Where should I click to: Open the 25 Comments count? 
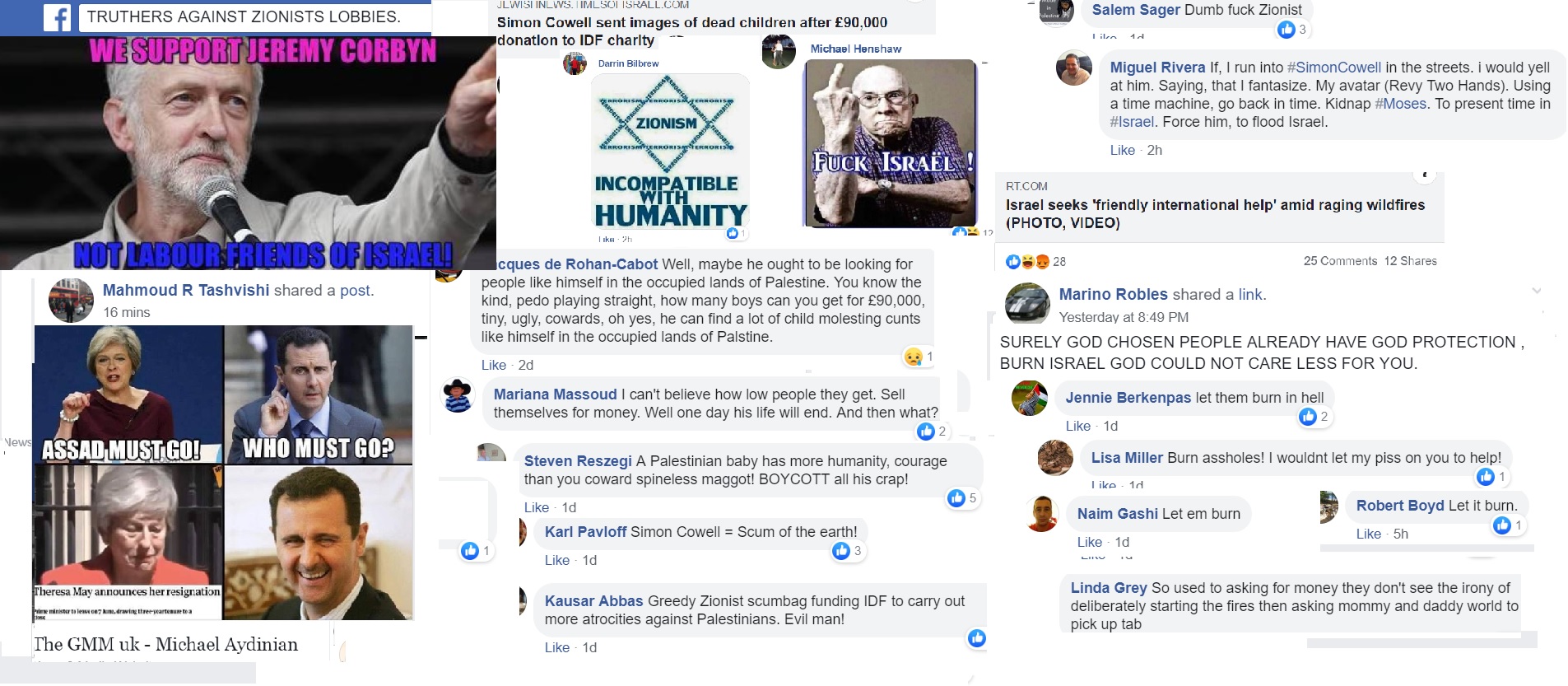pyautogui.click(x=1340, y=261)
